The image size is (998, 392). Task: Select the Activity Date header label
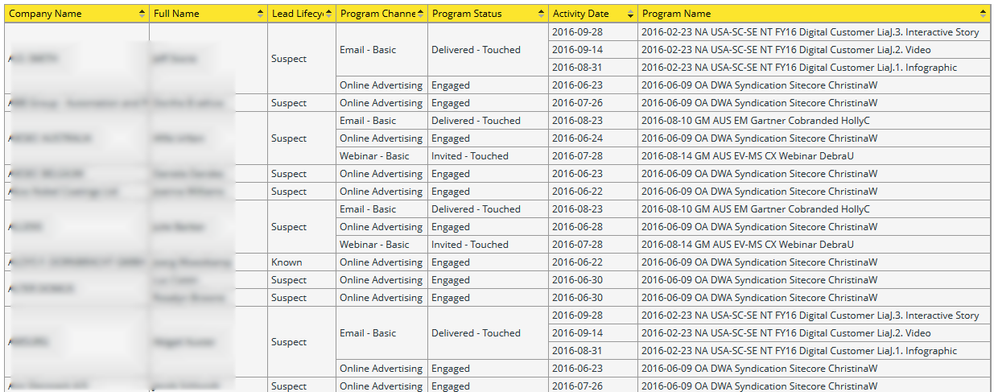pyautogui.click(x=580, y=14)
